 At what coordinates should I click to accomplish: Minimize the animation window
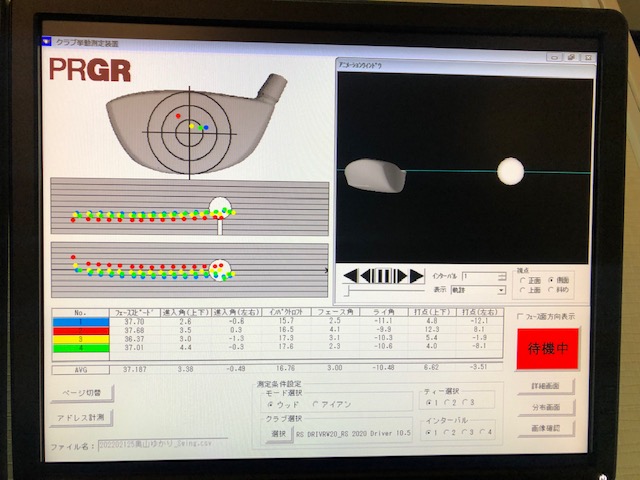554,58
